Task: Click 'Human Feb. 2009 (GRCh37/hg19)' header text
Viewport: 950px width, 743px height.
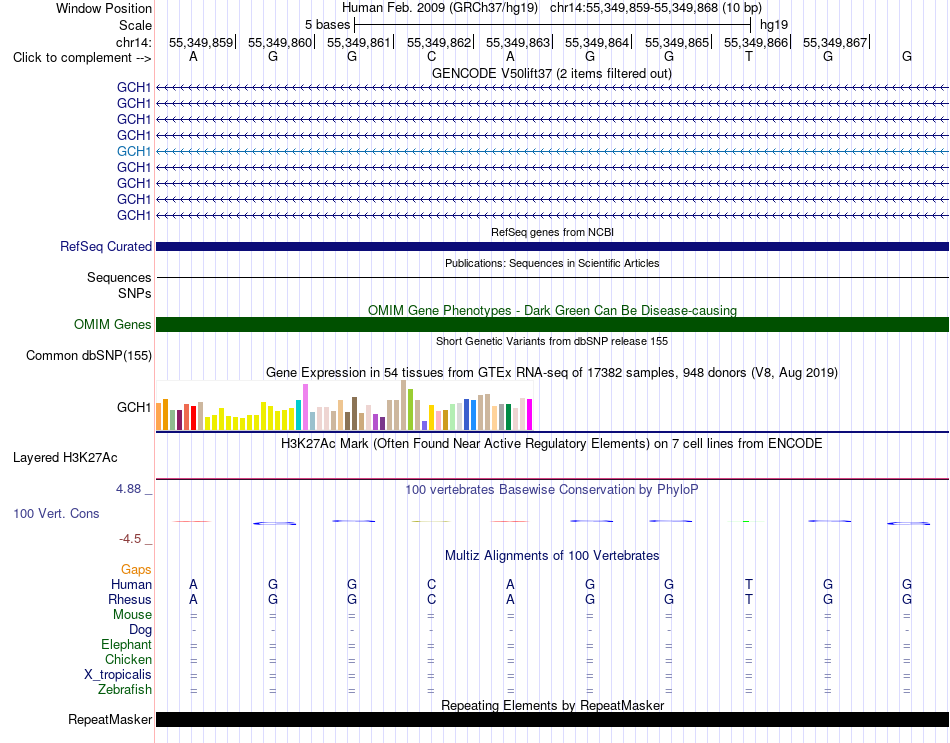Action: tap(440, 8)
